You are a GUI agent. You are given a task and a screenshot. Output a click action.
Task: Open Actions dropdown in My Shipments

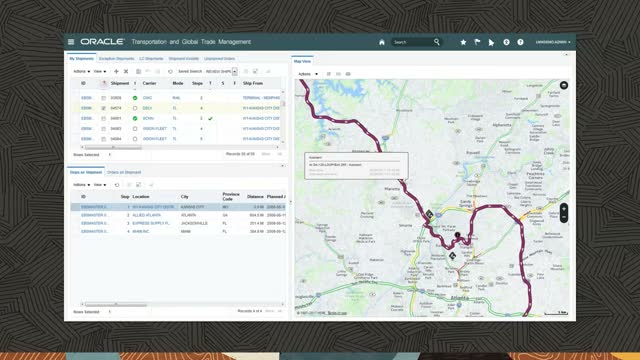click(x=82, y=71)
